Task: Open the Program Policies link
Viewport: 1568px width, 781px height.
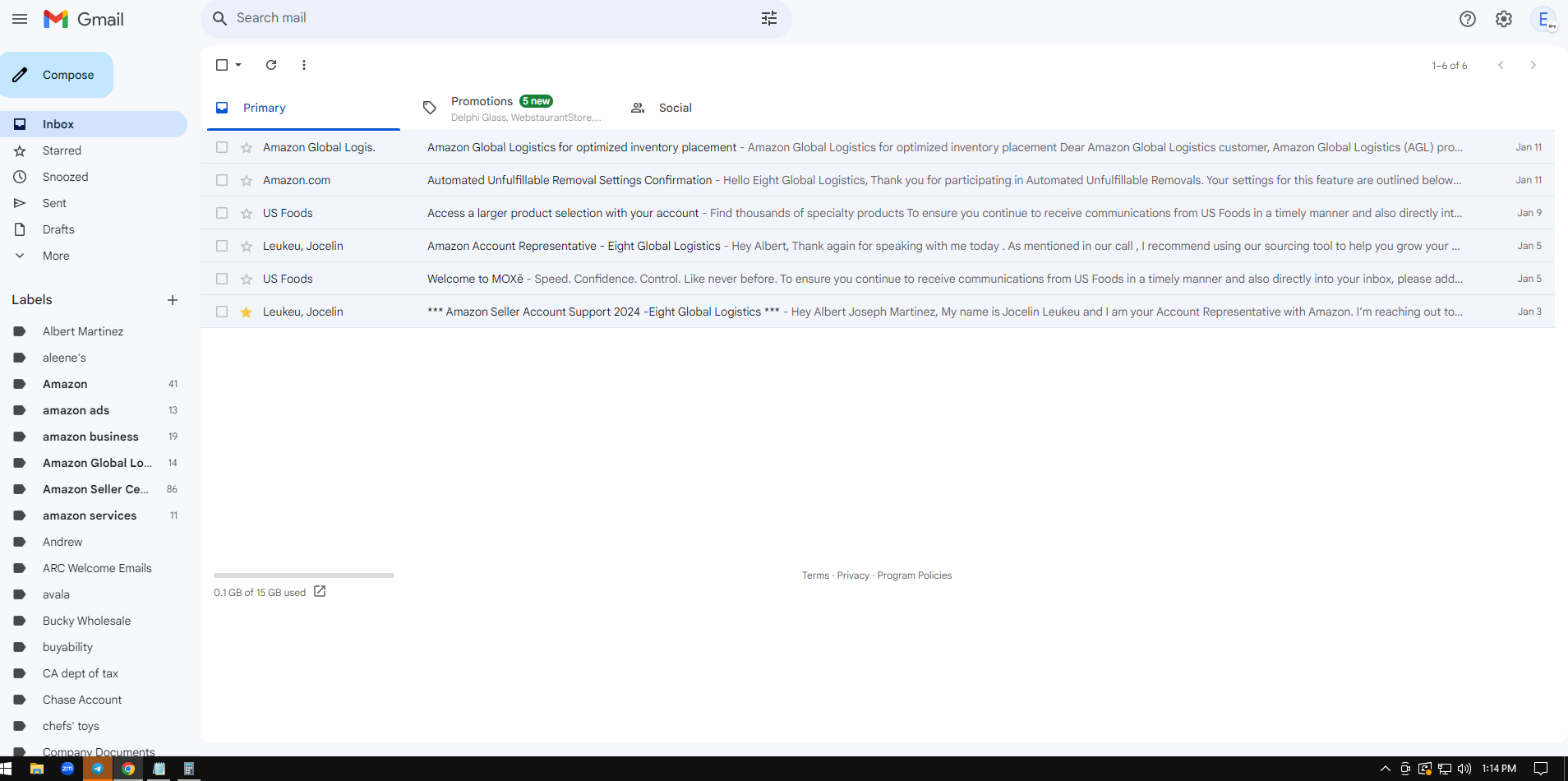Action: 915,575
